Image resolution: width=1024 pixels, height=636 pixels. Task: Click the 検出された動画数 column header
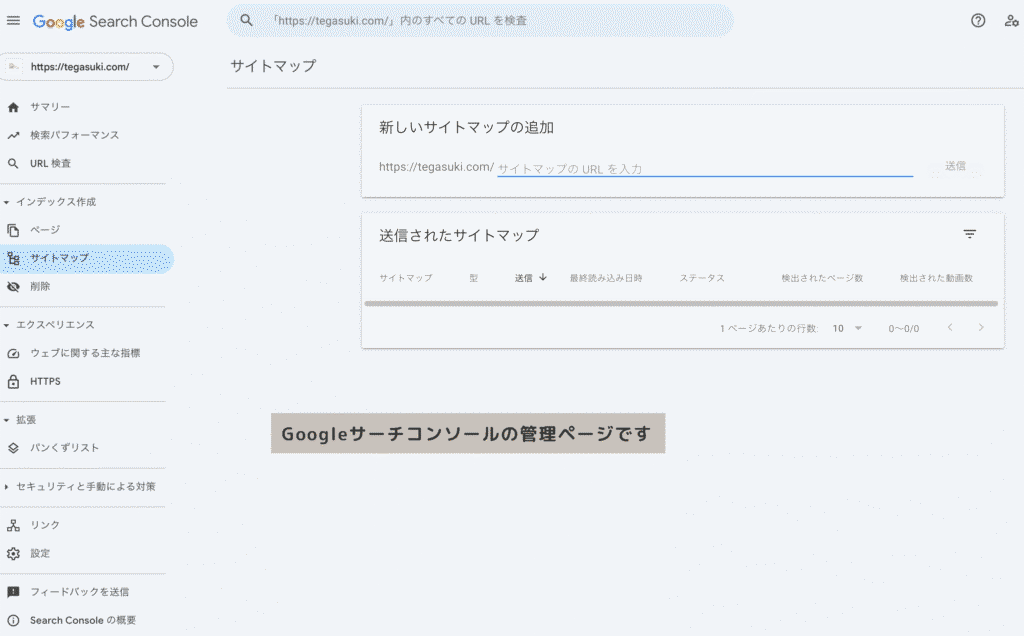[936, 278]
